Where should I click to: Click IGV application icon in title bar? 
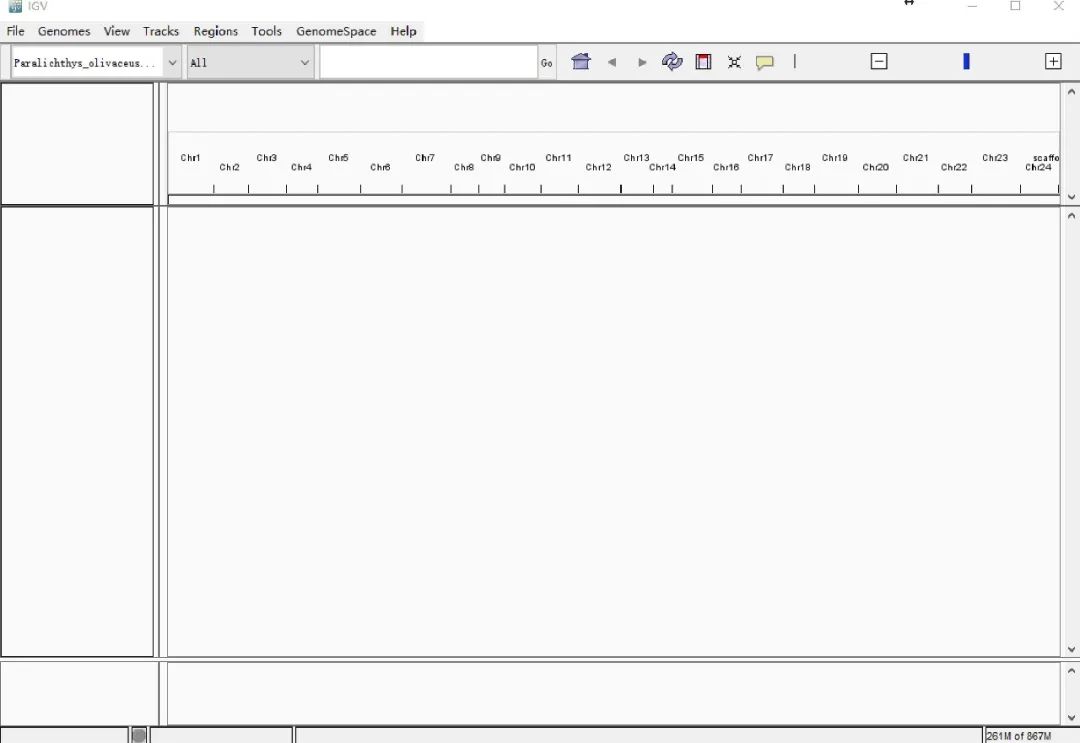[x=15, y=6]
